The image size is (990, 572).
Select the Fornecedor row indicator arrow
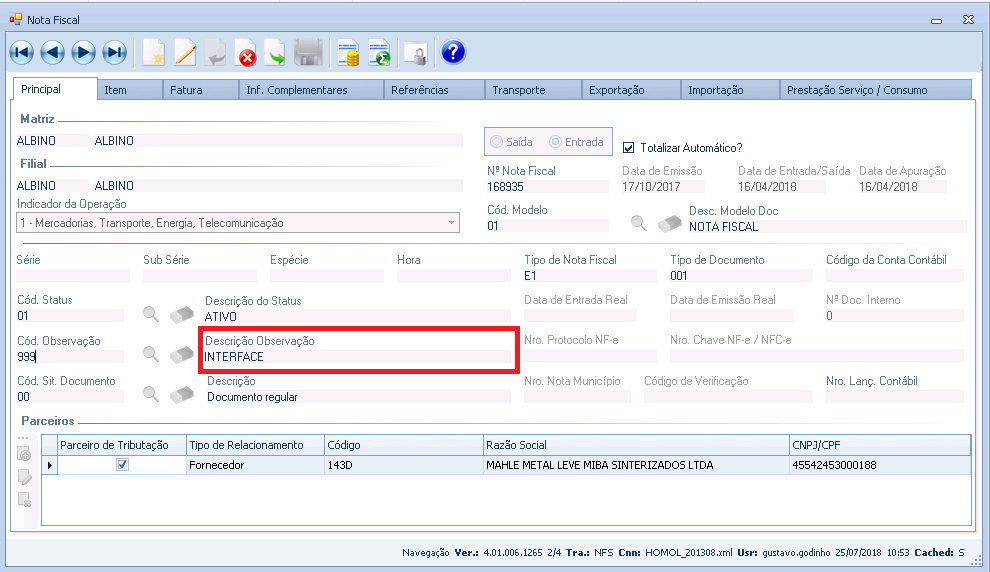pos(50,465)
